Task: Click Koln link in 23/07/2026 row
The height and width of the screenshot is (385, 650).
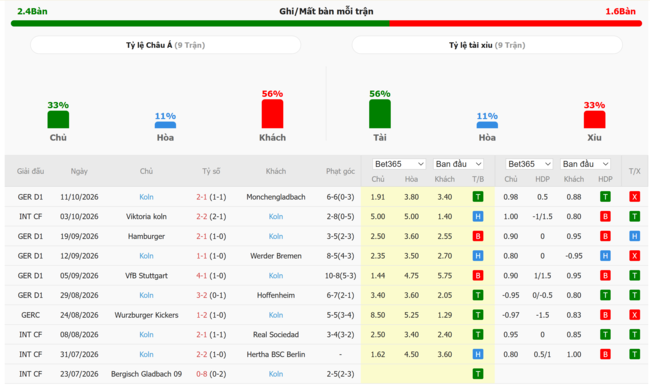Action: (x=276, y=374)
